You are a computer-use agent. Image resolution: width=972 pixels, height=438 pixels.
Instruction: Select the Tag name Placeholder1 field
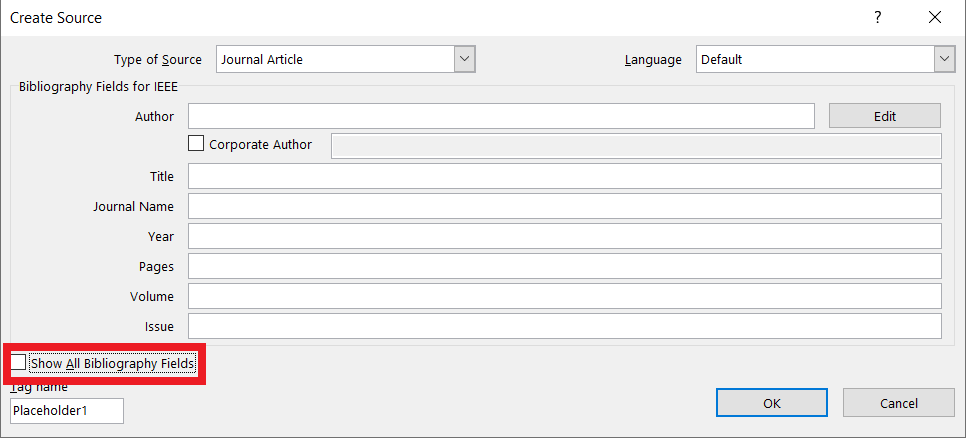pyautogui.click(x=67, y=410)
